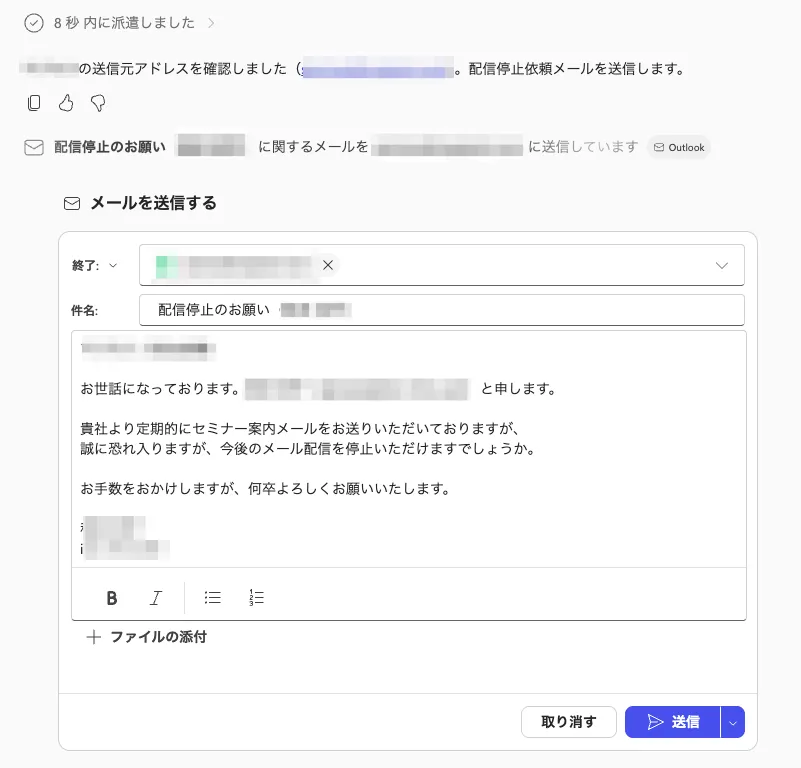Open send options arrow beside 送信
This screenshot has height=768, width=801.
(x=733, y=722)
